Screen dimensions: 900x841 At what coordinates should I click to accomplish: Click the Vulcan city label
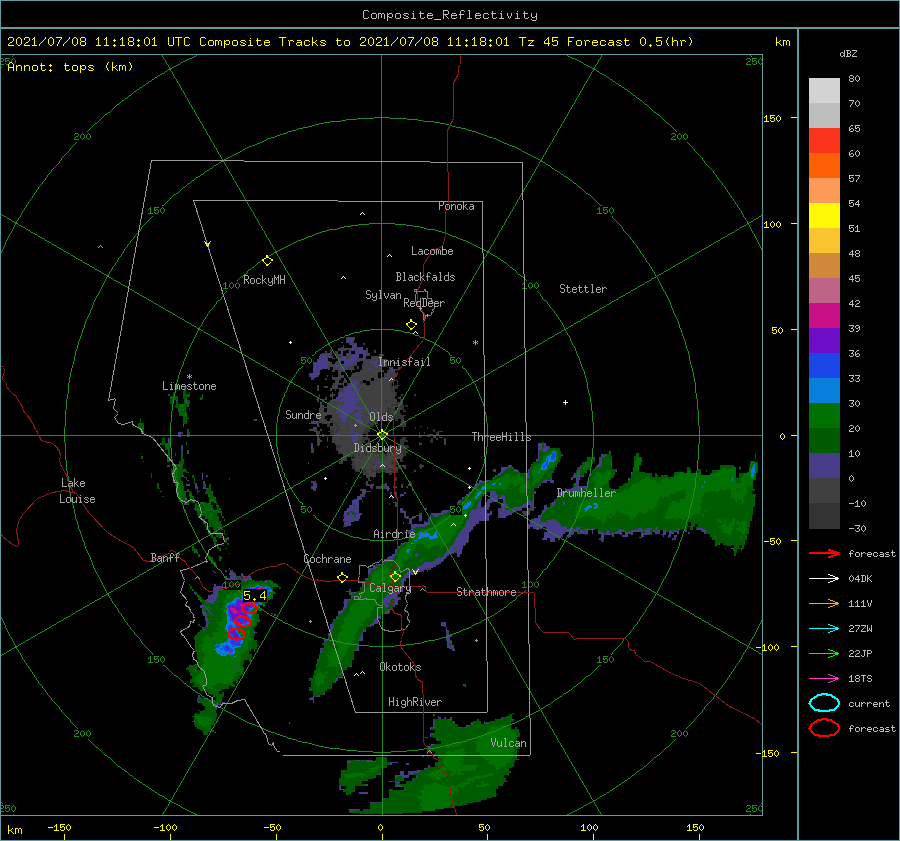point(508,743)
